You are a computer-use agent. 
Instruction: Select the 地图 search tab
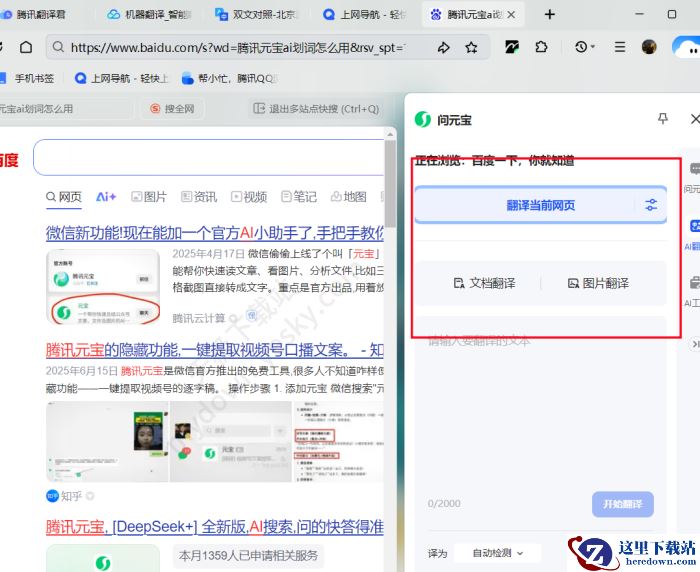click(349, 196)
